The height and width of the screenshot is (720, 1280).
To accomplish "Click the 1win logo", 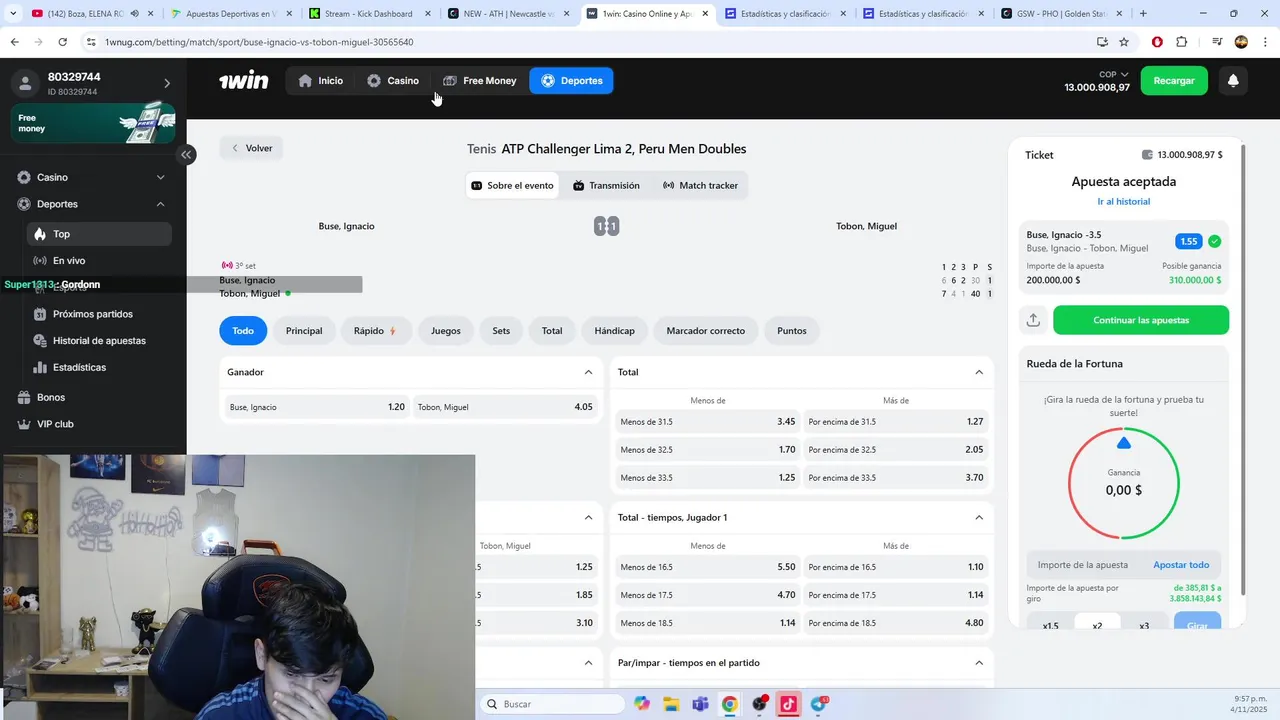I will coord(244,81).
